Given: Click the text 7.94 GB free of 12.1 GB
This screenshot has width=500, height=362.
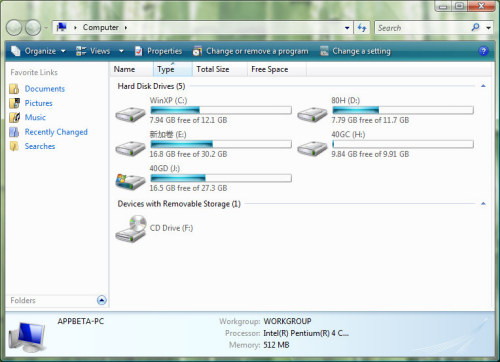Looking at the screenshot, I should 188,120.
